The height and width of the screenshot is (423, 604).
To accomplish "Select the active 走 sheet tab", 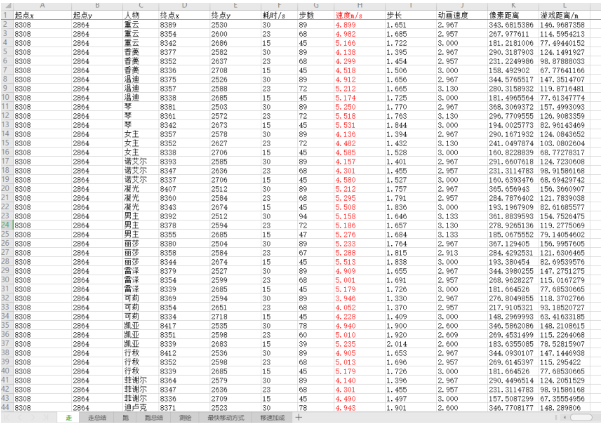I will (67, 417).
